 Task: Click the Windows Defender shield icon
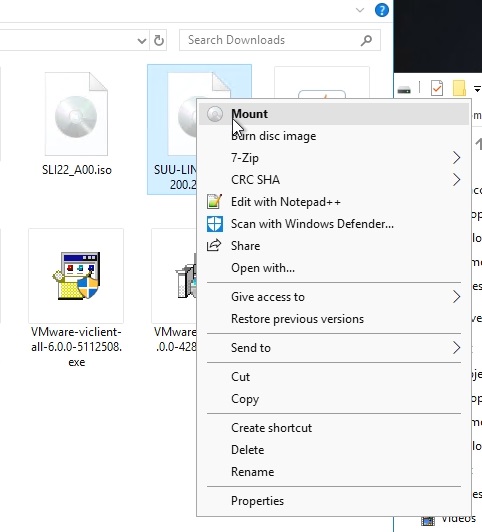tap(215, 224)
